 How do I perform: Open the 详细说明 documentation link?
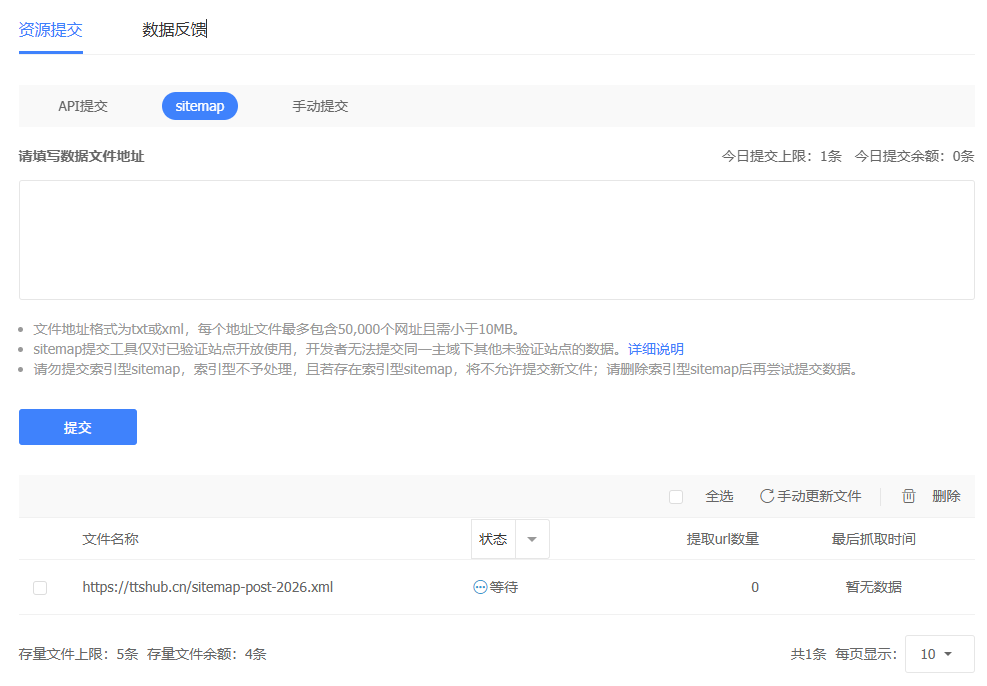pos(655,348)
